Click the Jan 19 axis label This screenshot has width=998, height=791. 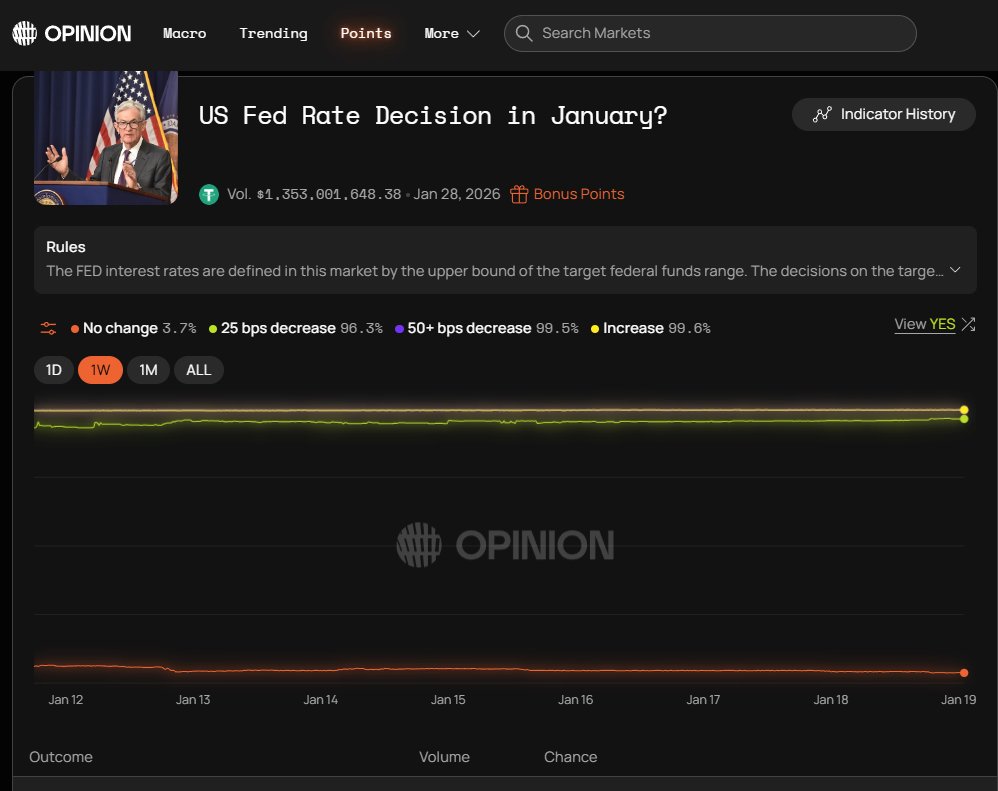coord(959,699)
